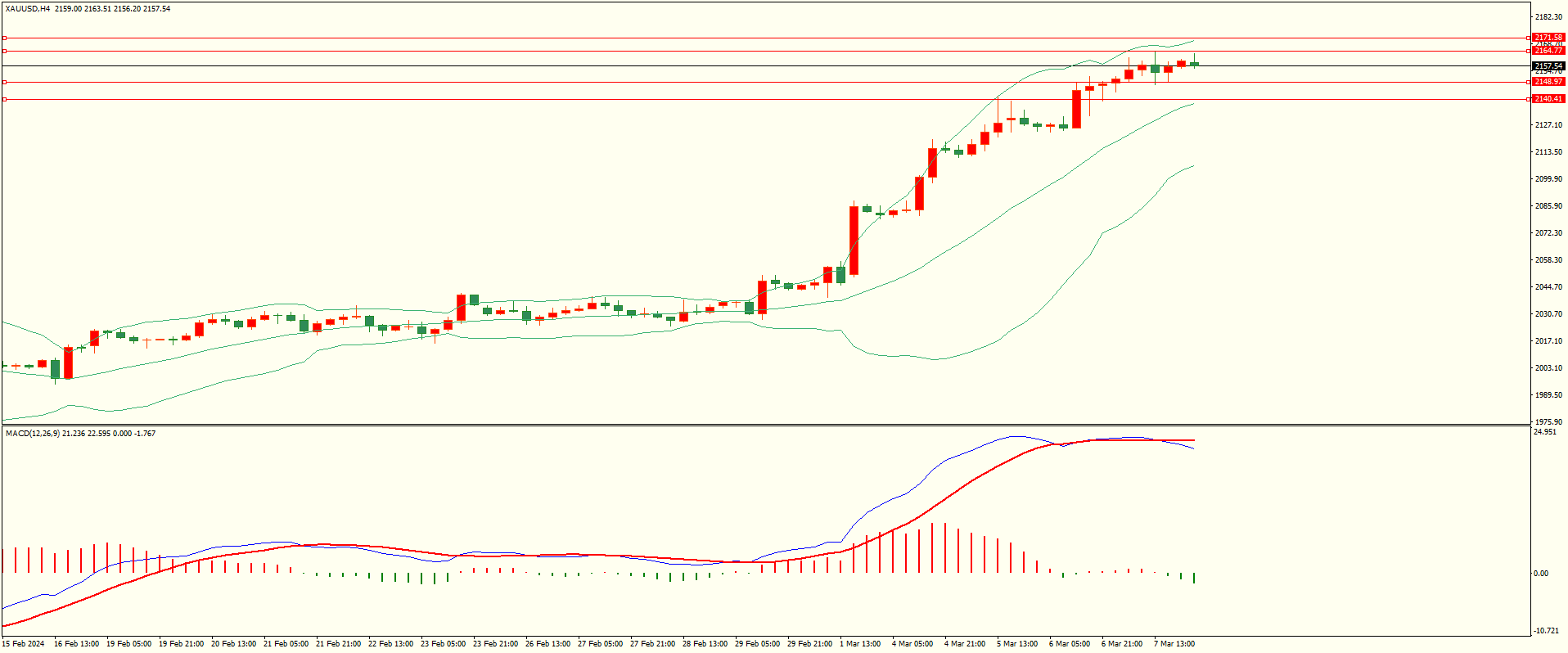Click the 2171.58 red price label
The height and width of the screenshot is (653, 1568).
click(1548, 38)
